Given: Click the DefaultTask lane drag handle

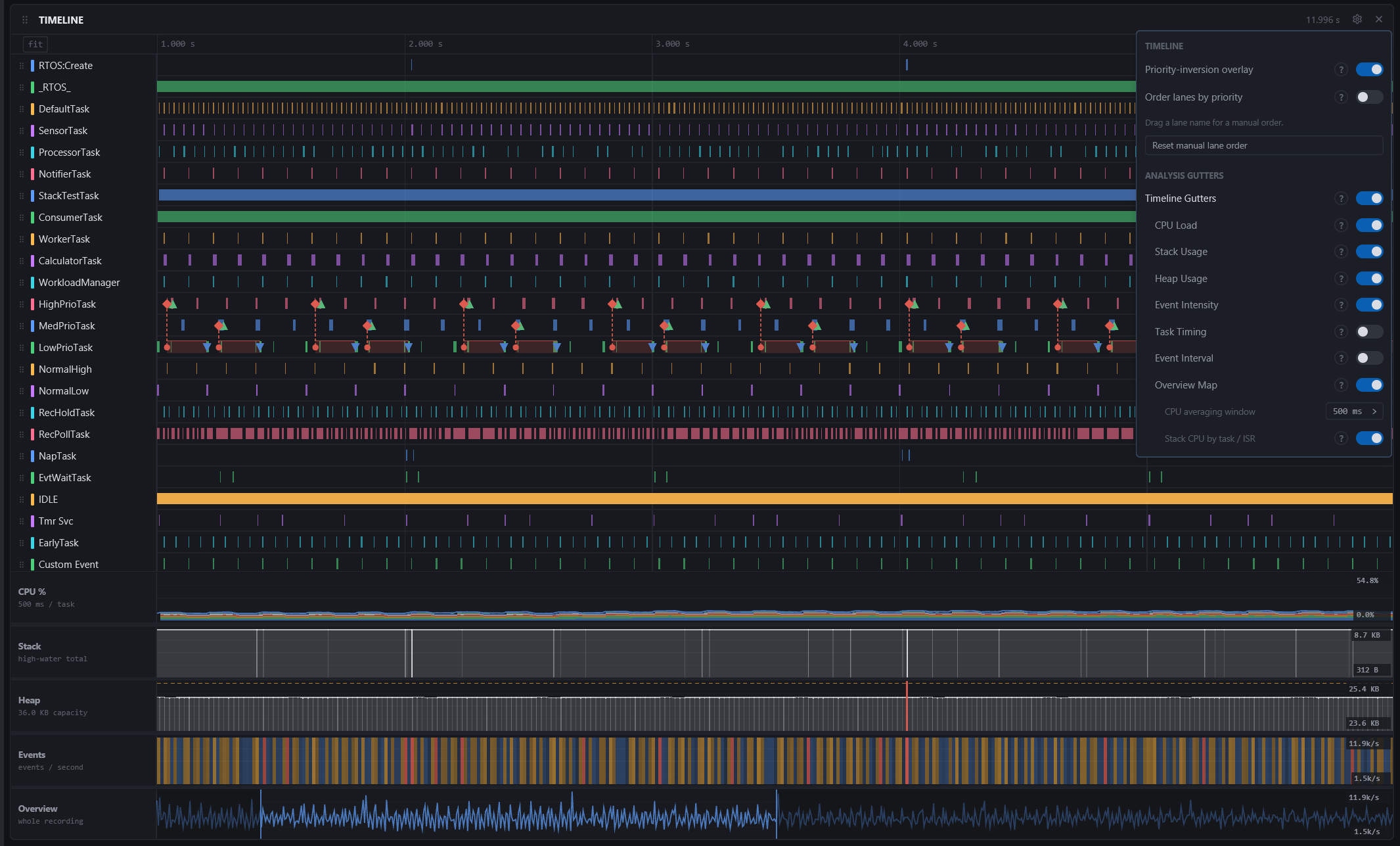Looking at the screenshot, I should pyautogui.click(x=22, y=109).
